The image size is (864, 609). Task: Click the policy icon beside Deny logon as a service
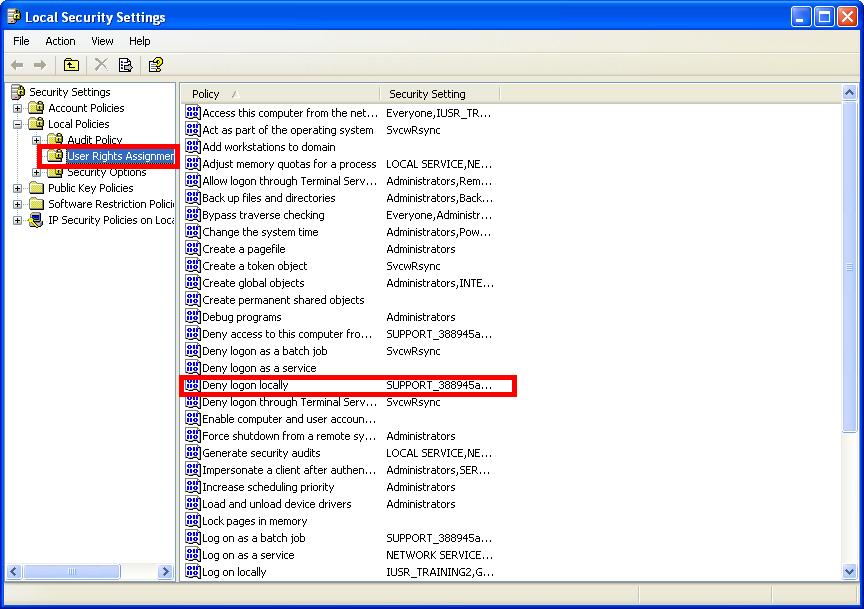tap(193, 368)
